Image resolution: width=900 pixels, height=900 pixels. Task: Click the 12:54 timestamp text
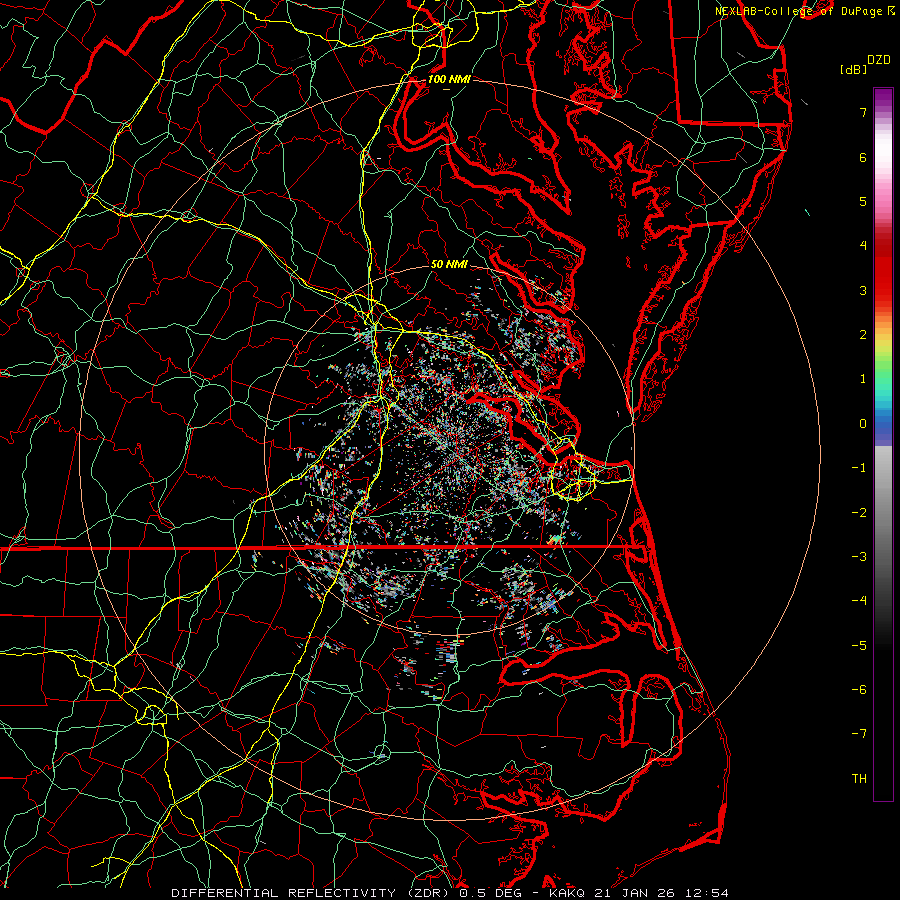tap(707, 893)
